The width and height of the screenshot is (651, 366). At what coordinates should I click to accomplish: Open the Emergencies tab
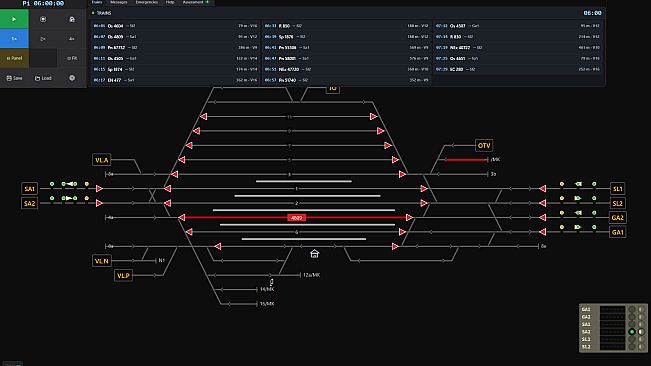[x=147, y=2]
